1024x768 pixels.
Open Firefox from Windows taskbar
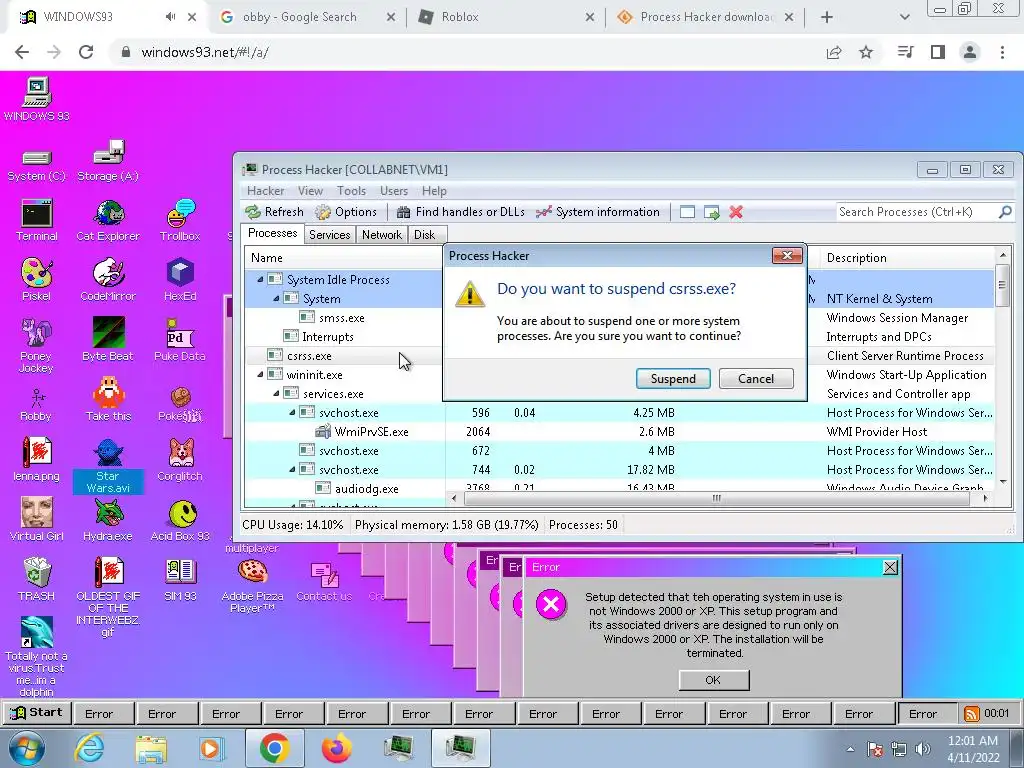(337, 748)
